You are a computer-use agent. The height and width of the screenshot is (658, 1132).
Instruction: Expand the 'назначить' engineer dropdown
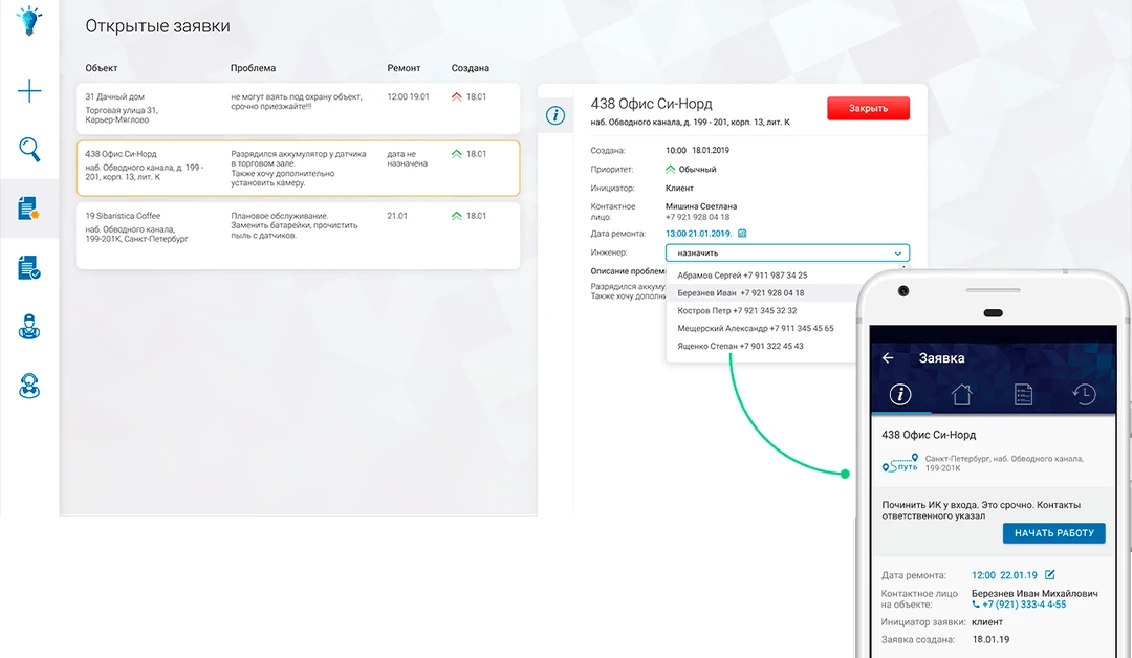[x=788, y=253]
